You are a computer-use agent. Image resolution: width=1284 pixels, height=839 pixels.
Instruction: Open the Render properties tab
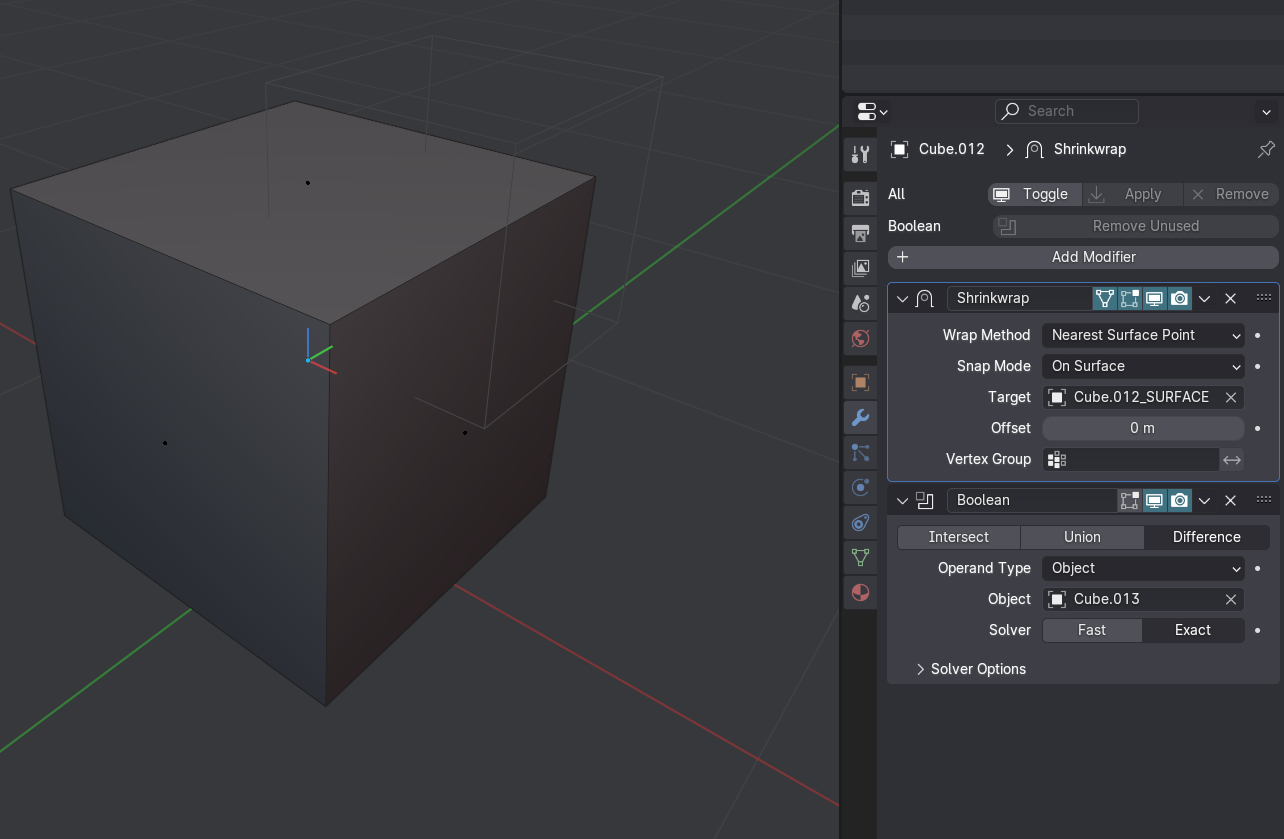pos(860,197)
